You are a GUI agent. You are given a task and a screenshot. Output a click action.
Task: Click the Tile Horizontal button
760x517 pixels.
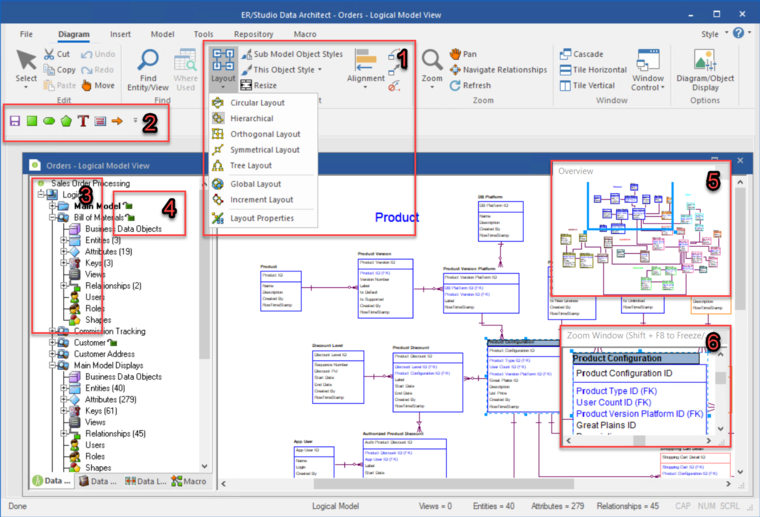592,70
